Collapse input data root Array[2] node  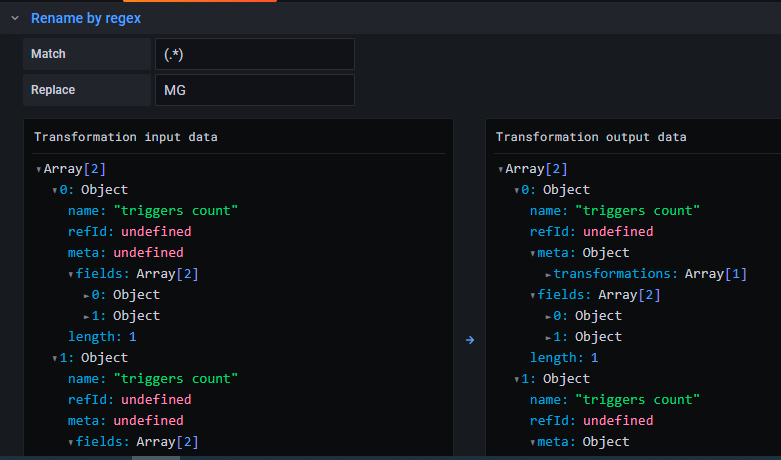click(x=38, y=170)
